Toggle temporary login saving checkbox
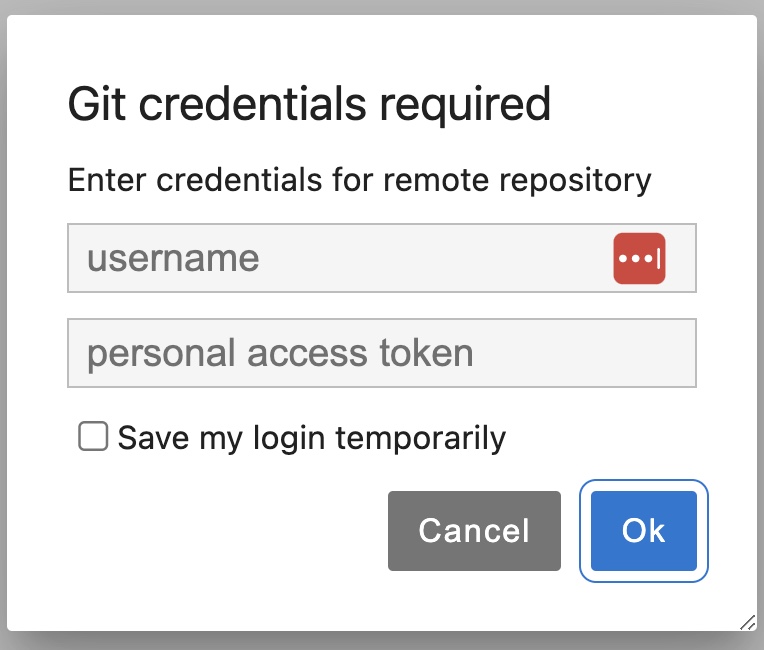This screenshot has width=764, height=650. (x=93, y=437)
